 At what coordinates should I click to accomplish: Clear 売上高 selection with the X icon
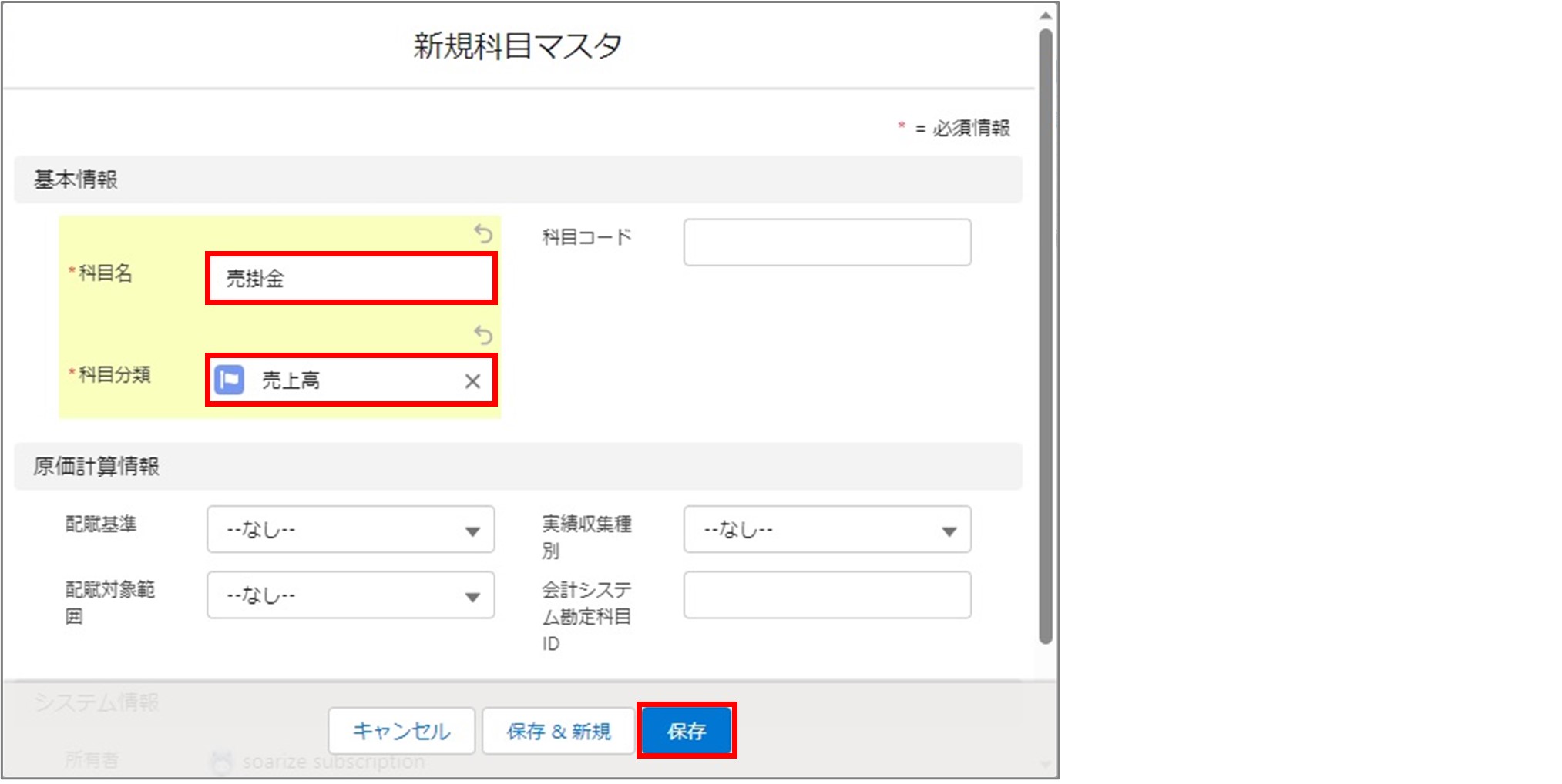(472, 380)
